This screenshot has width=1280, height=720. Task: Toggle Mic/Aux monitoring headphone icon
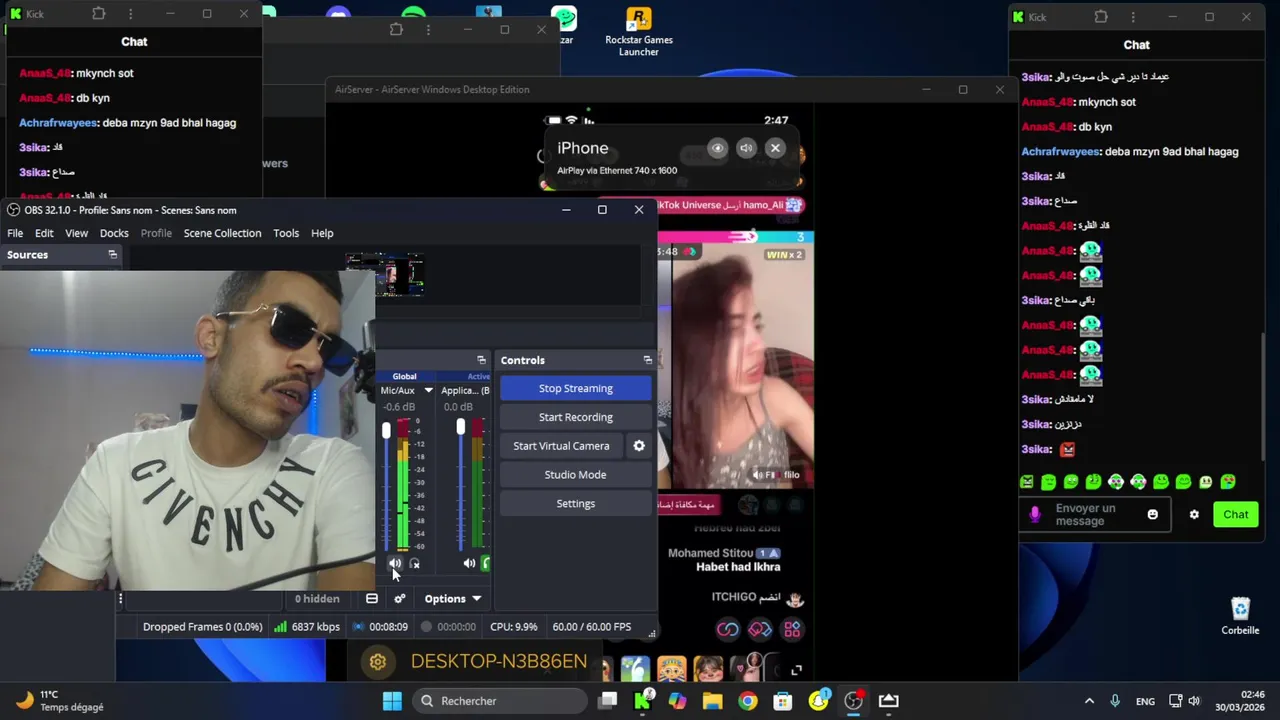[415, 564]
